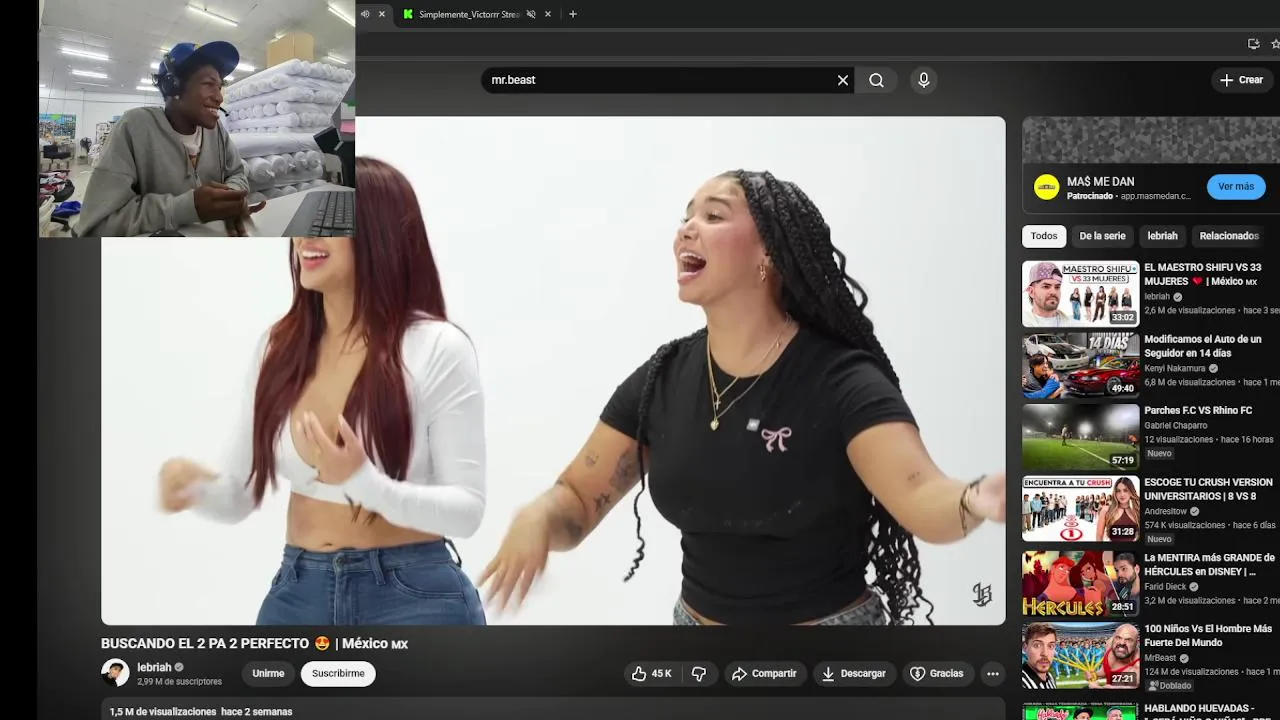Click the magnifying glass search button
The image size is (1280, 720).
(x=876, y=80)
